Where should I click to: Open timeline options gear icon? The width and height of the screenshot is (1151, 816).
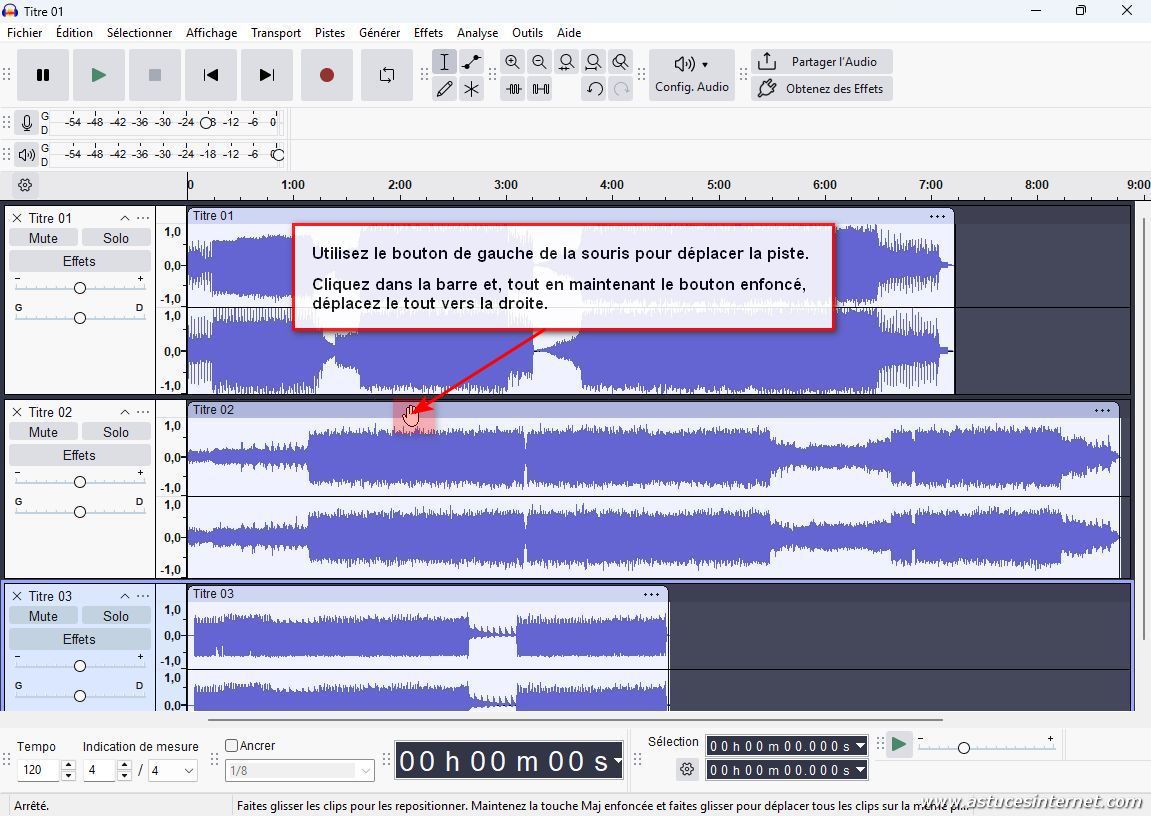pyautogui.click(x=25, y=185)
